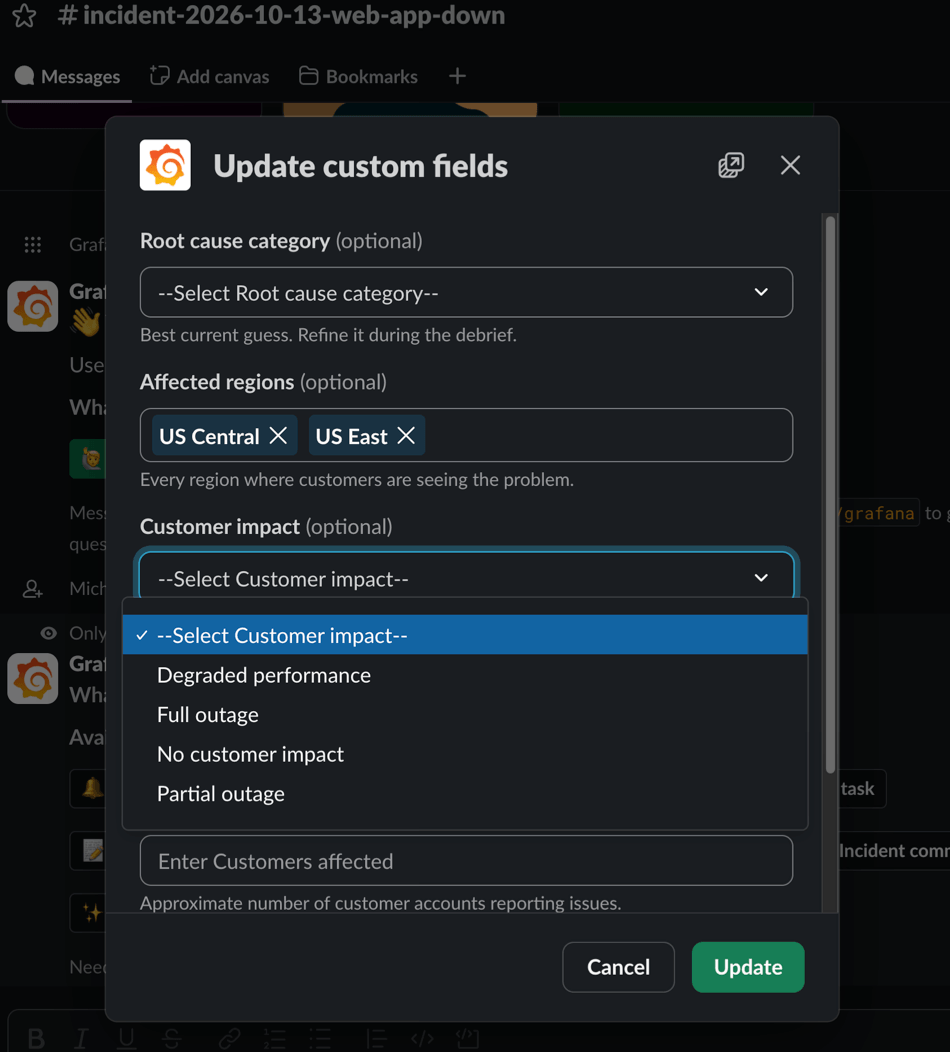The width and height of the screenshot is (950, 1052).
Task: Remove the US East region tag
Action: pos(406,436)
